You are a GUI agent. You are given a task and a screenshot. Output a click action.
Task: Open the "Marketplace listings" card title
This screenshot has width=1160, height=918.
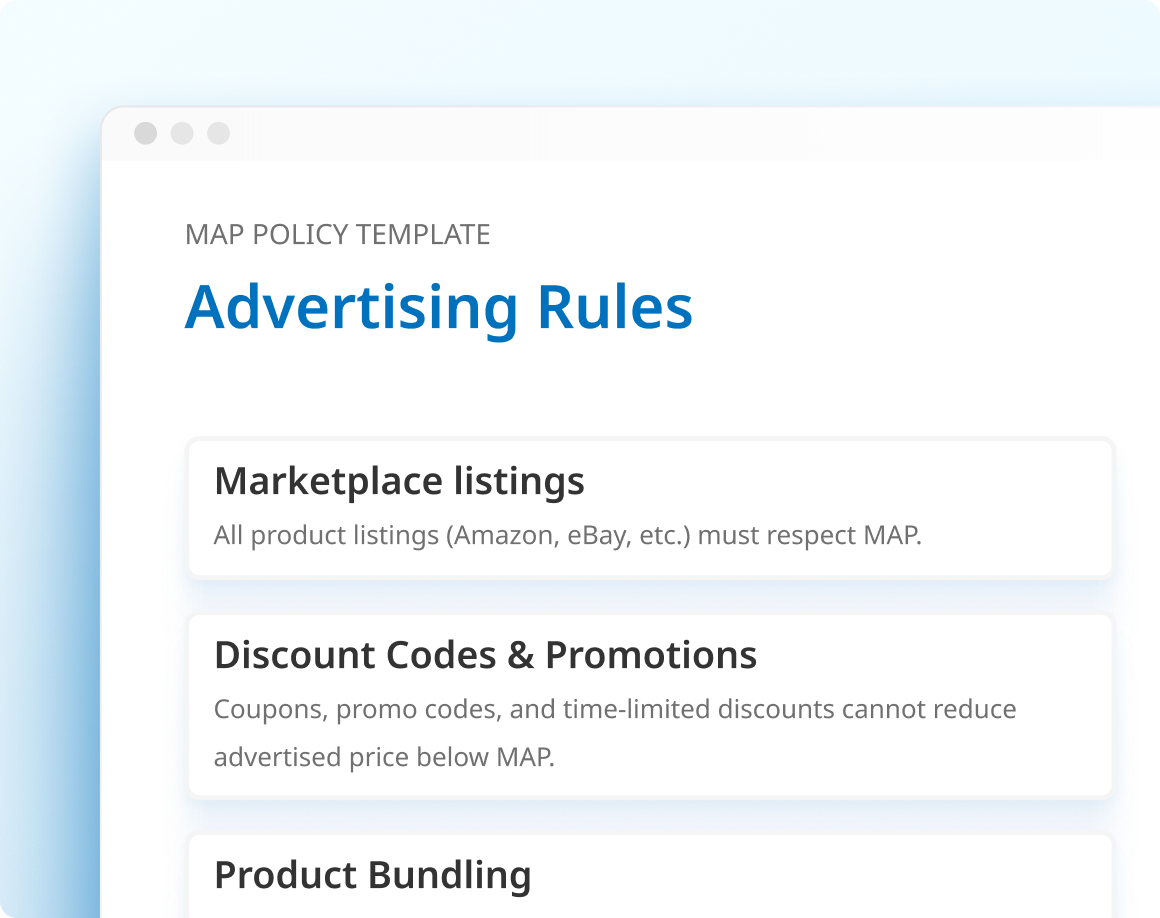399,481
